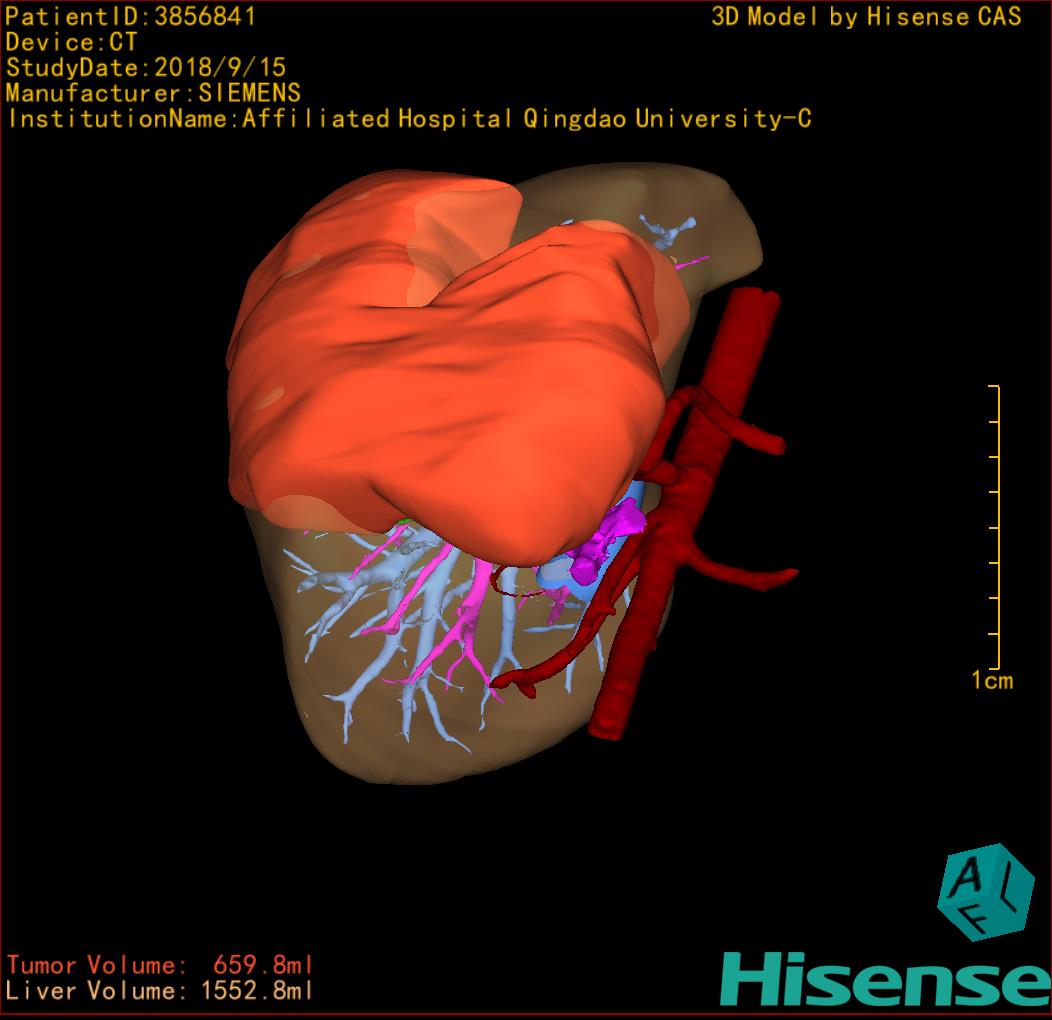1052x1020 pixels.
Task: Click the Hisense logo
Action: (x=885, y=979)
